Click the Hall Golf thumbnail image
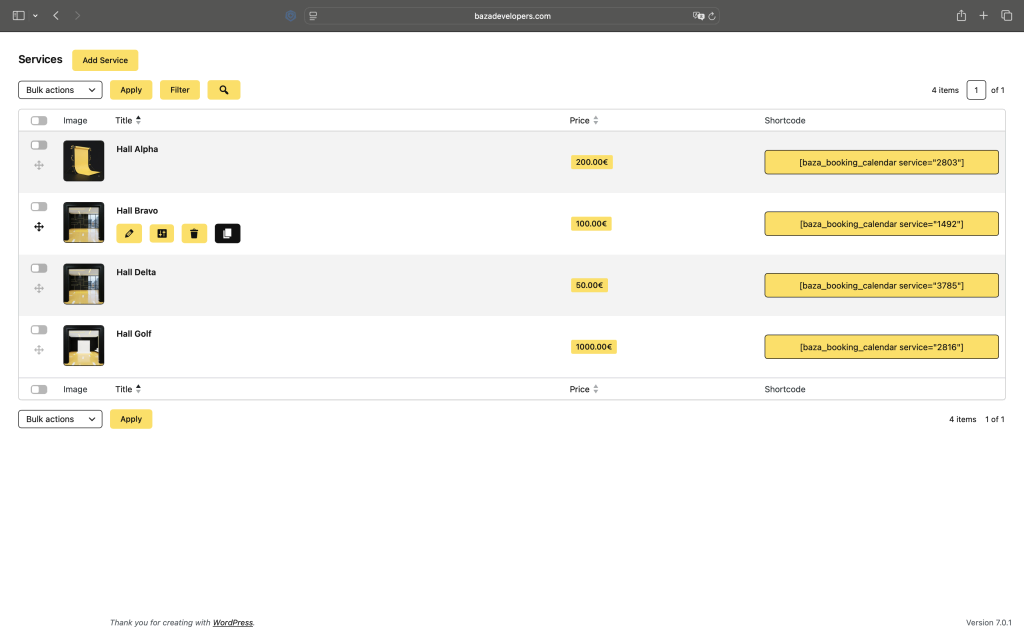This screenshot has height=640, width=1024. (84, 345)
